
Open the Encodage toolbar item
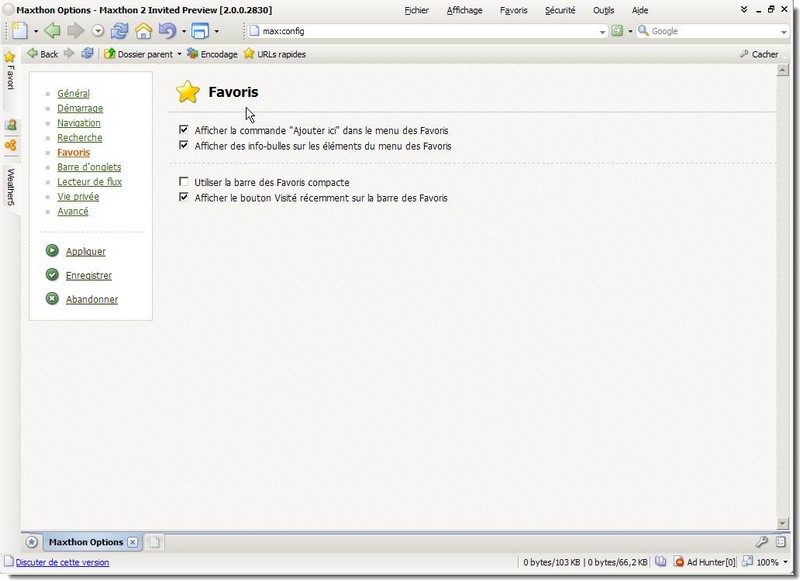tap(212, 54)
